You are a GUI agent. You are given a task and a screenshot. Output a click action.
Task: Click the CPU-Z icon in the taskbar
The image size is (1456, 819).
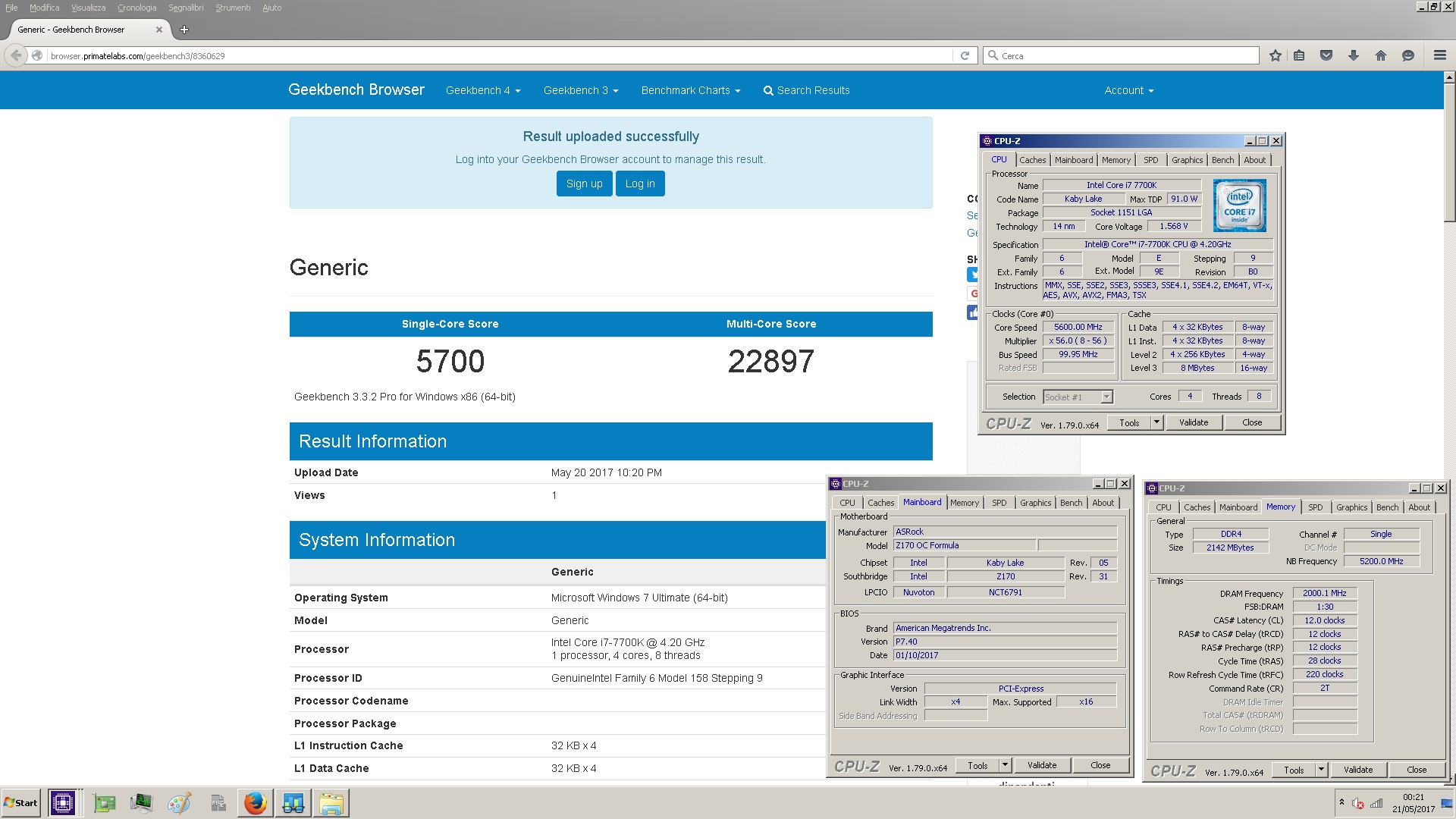point(62,803)
